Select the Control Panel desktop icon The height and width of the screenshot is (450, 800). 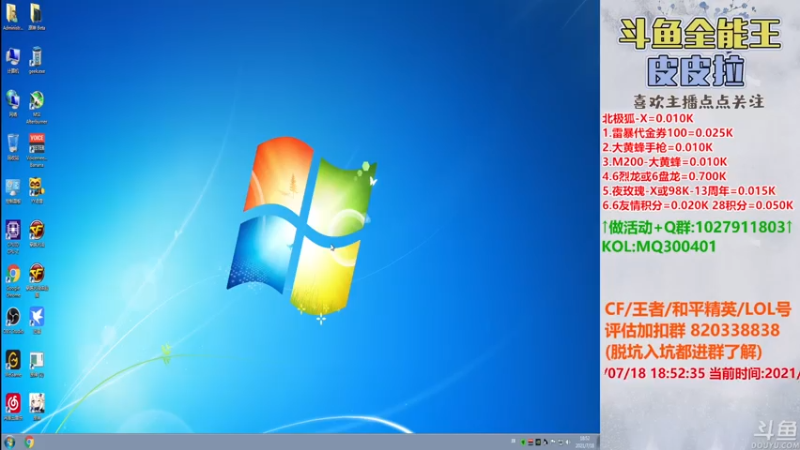point(12,191)
